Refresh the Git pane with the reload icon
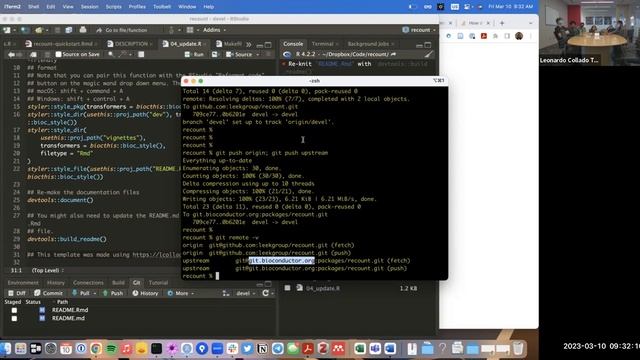The width and height of the screenshot is (640, 360). [265, 293]
